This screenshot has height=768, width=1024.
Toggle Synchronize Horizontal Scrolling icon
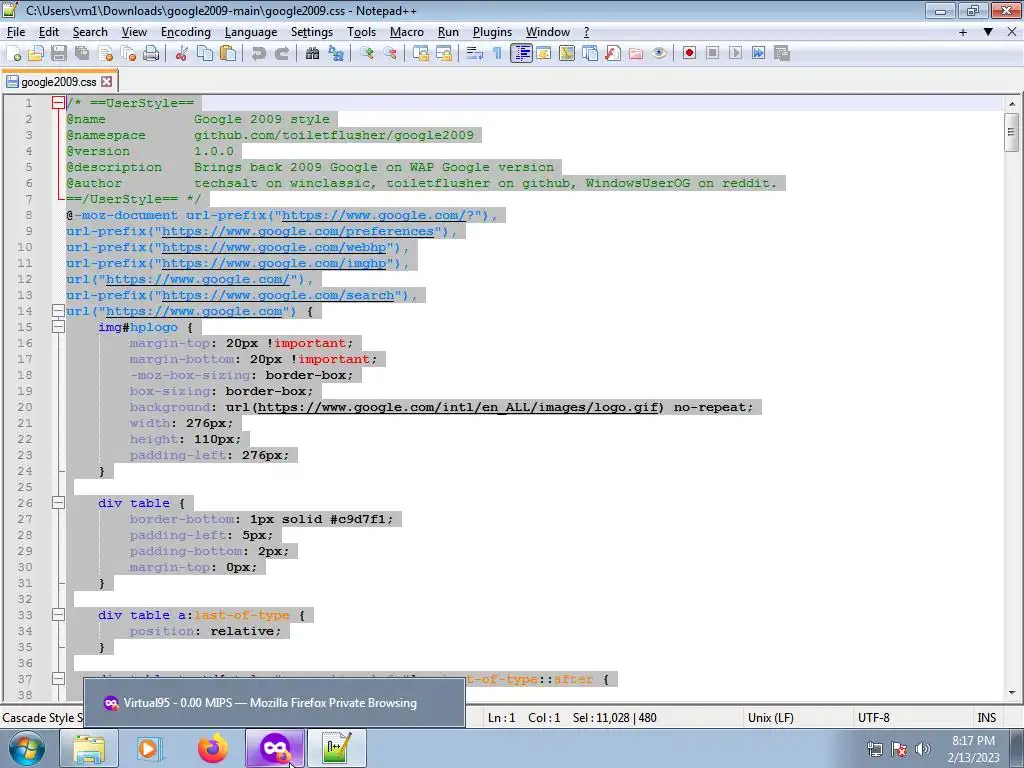pos(444,54)
